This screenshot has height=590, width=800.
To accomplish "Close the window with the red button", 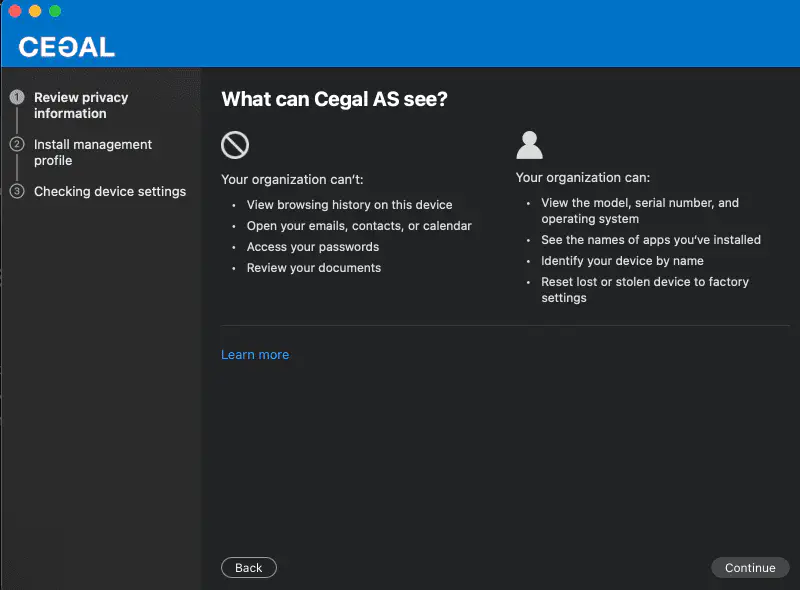I will tap(15, 11).
